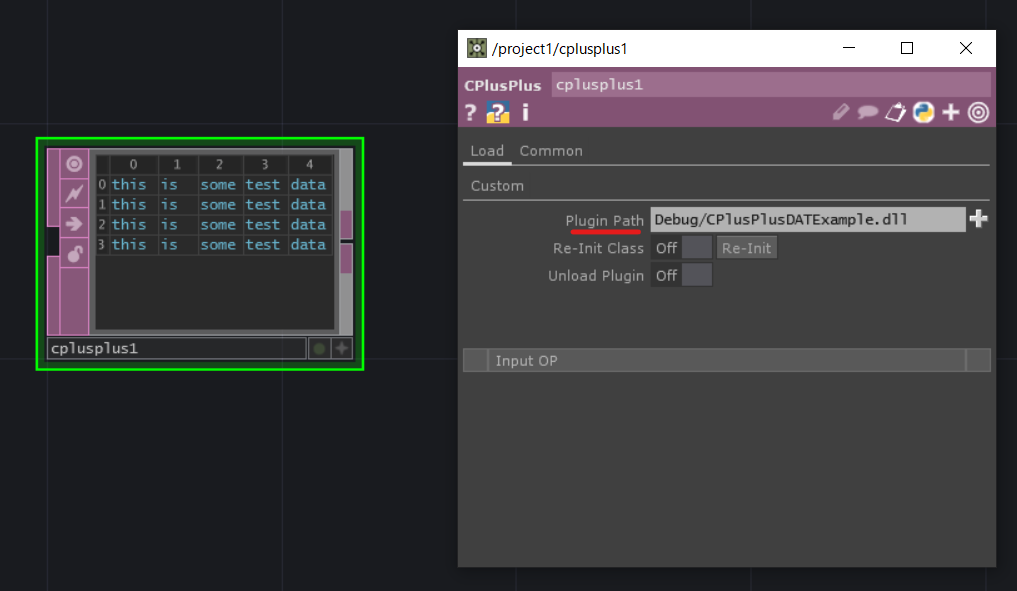Image resolution: width=1017 pixels, height=591 pixels.
Task: Click the Re-Init Class label
Action: coord(598,248)
